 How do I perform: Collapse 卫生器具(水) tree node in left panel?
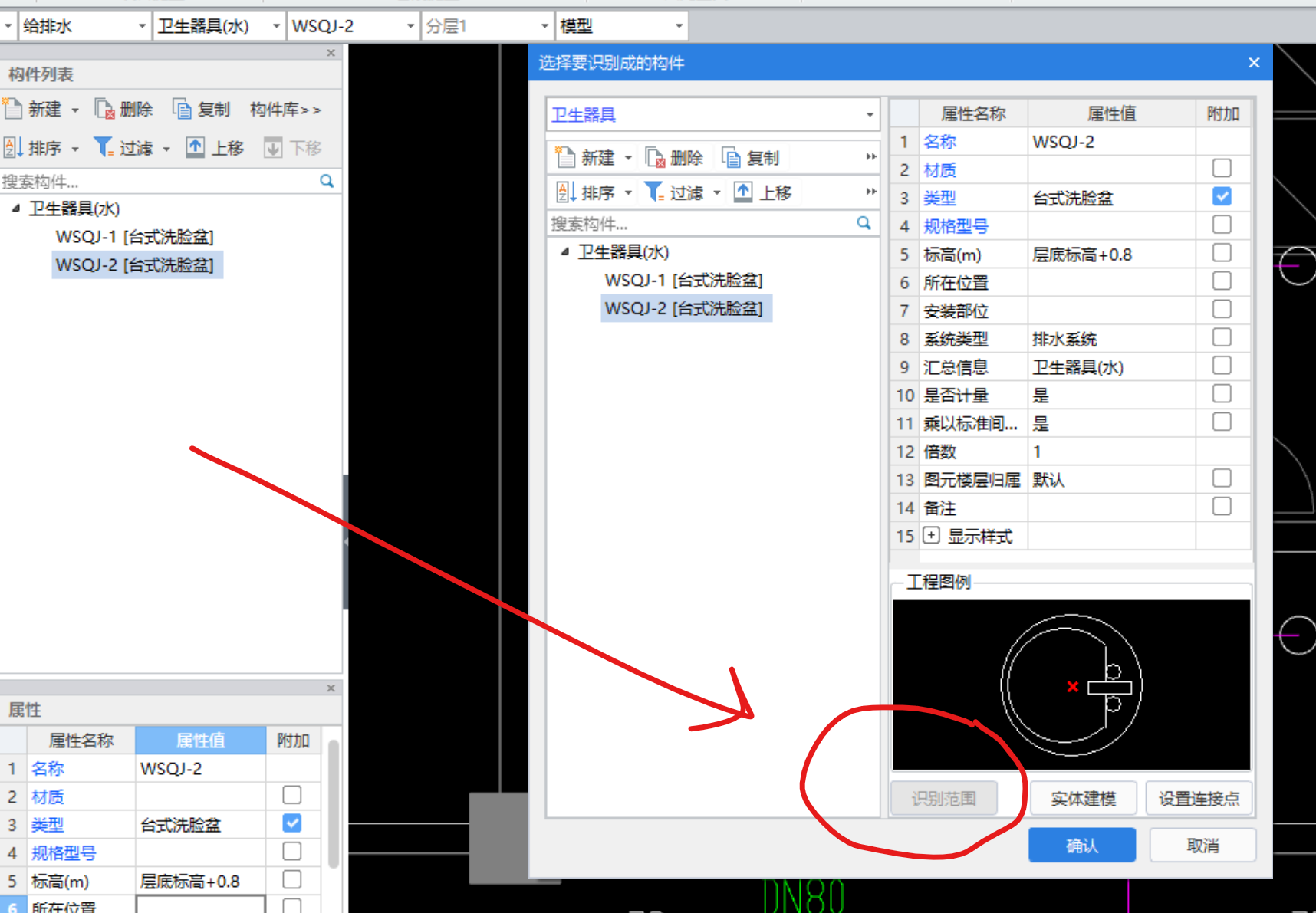pyautogui.click(x=15, y=208)
